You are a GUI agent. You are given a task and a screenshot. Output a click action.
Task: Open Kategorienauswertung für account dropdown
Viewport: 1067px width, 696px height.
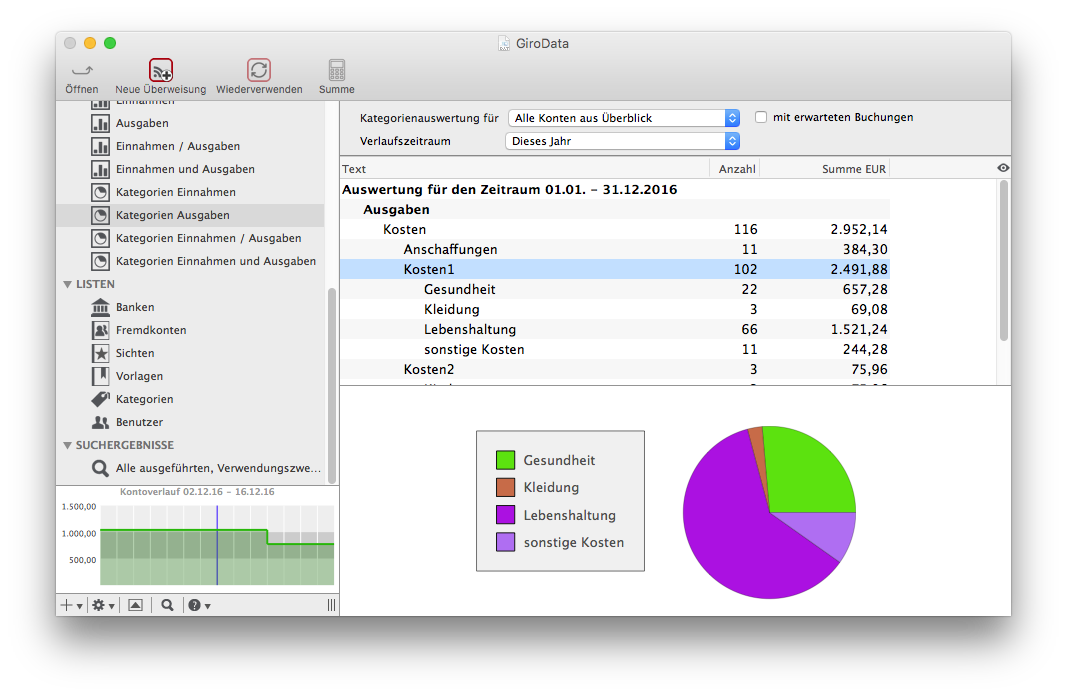[624, 118]
